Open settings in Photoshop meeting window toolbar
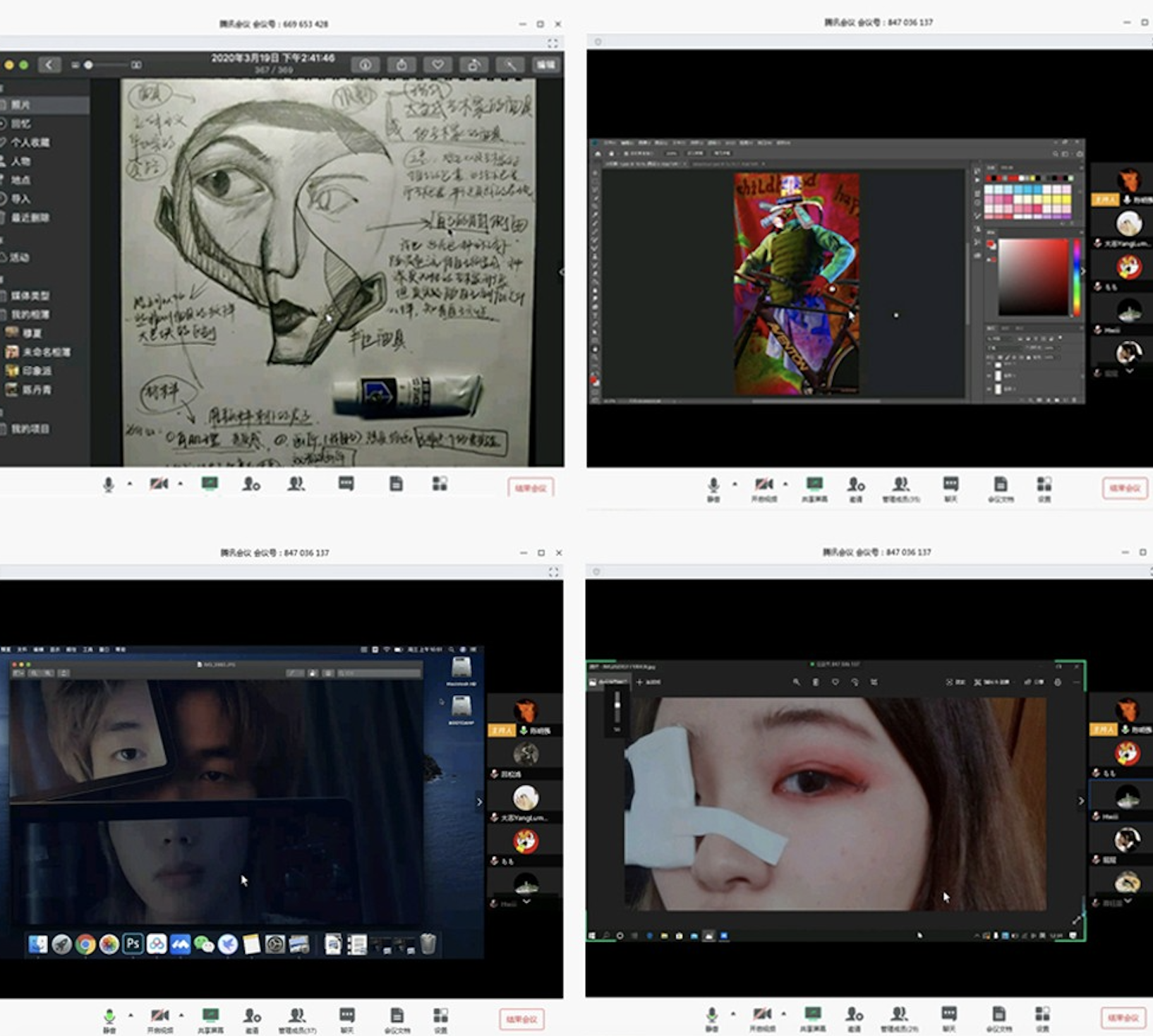This screenshot has width=1153, height=1036. (1044, 488)
